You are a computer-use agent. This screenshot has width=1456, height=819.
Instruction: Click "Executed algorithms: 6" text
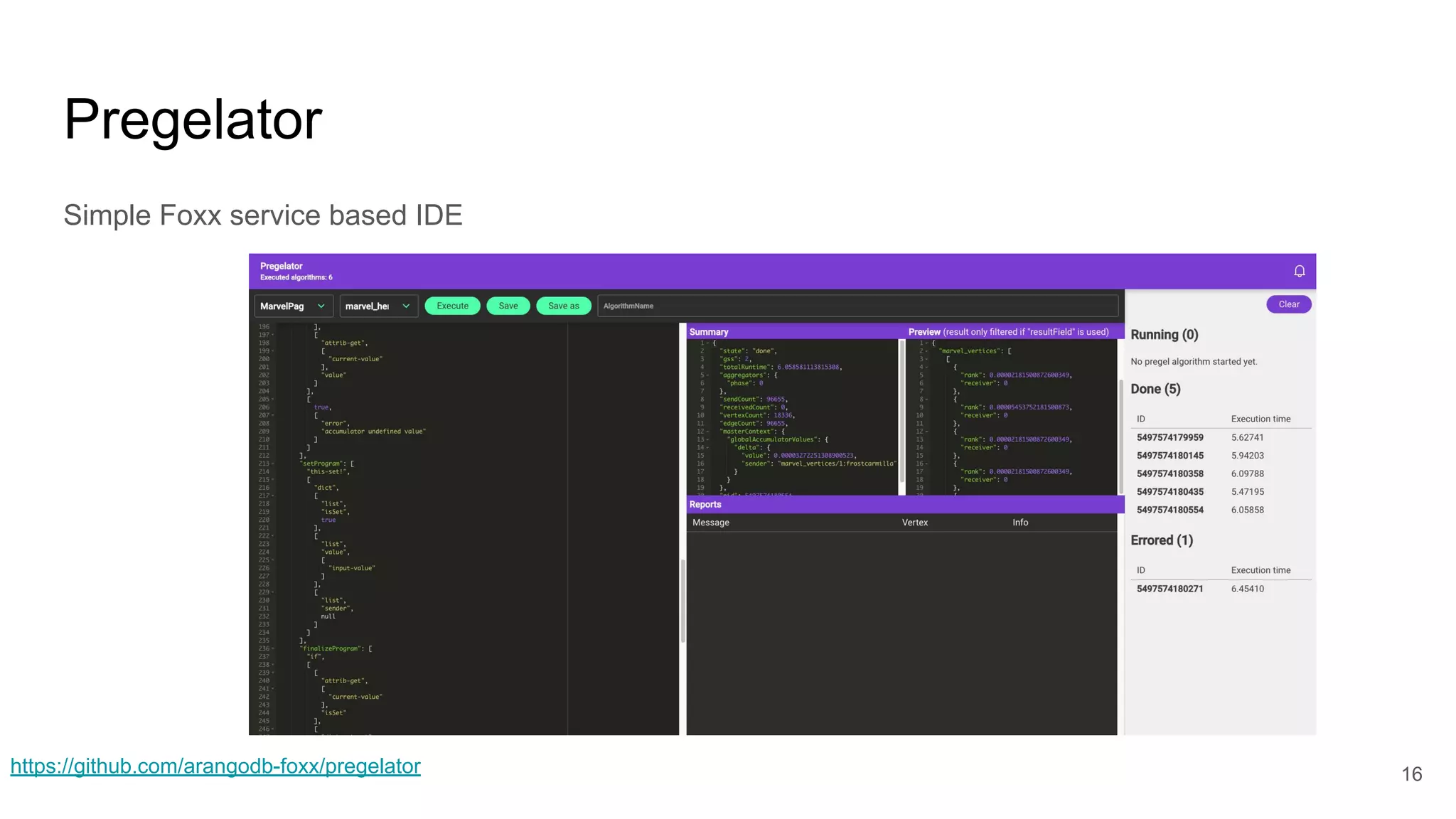(x=296, y=277)
